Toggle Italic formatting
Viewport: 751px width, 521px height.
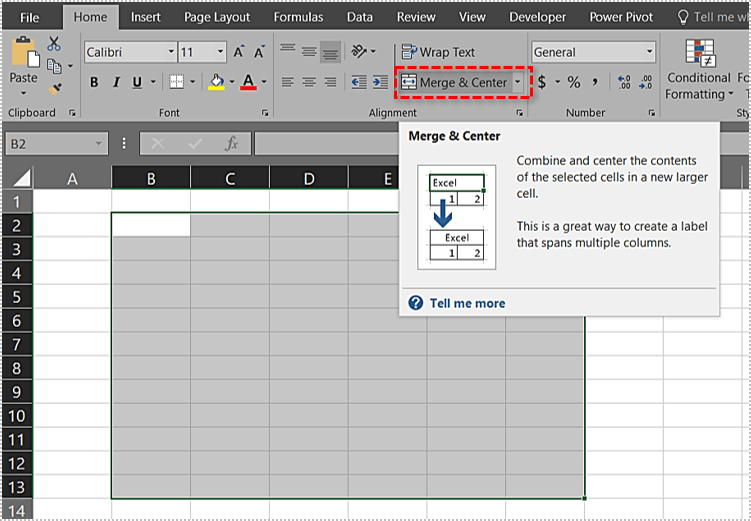point(118,82)
